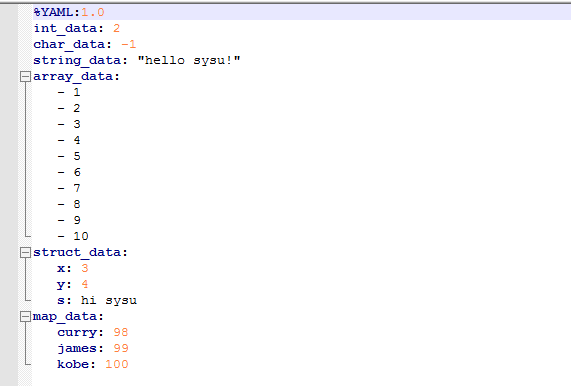Click array item - 9
The width and height of the screenshot is (571, 386).
(x=69, y=221)
